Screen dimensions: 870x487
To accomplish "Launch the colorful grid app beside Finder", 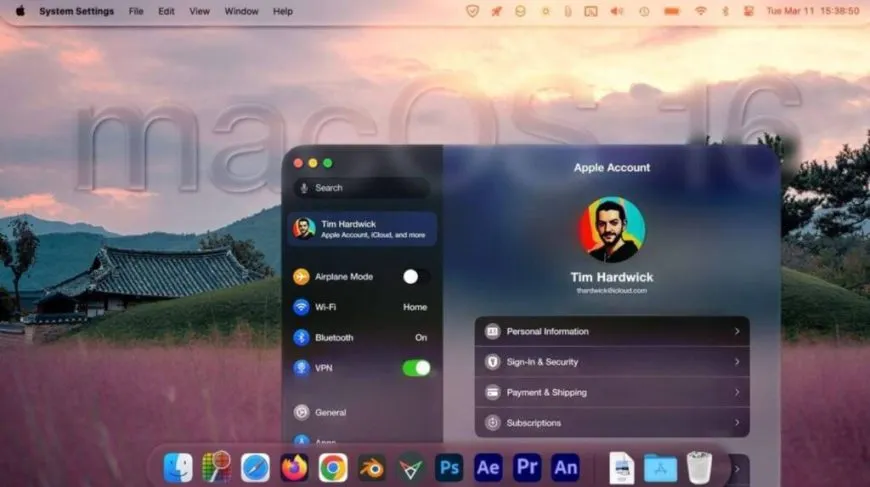I will click(216, 466).
